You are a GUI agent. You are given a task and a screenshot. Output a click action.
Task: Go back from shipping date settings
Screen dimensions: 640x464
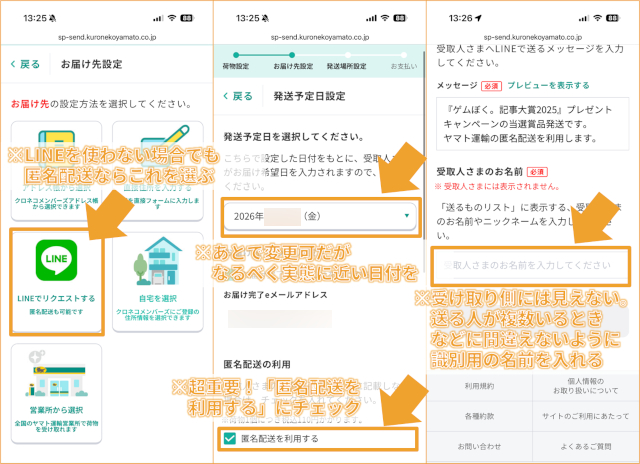(x=236, y=96)
